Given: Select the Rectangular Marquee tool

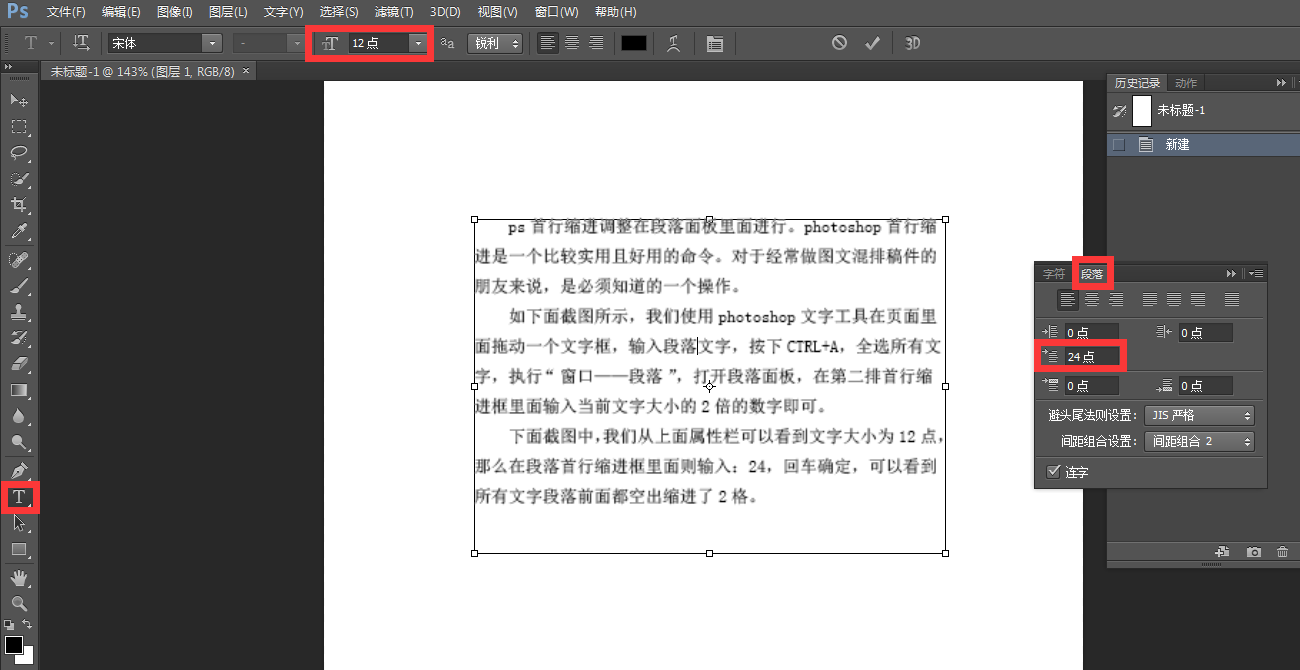Looking at the screenshot, I should pyautogui.click(x=18, y=127).
